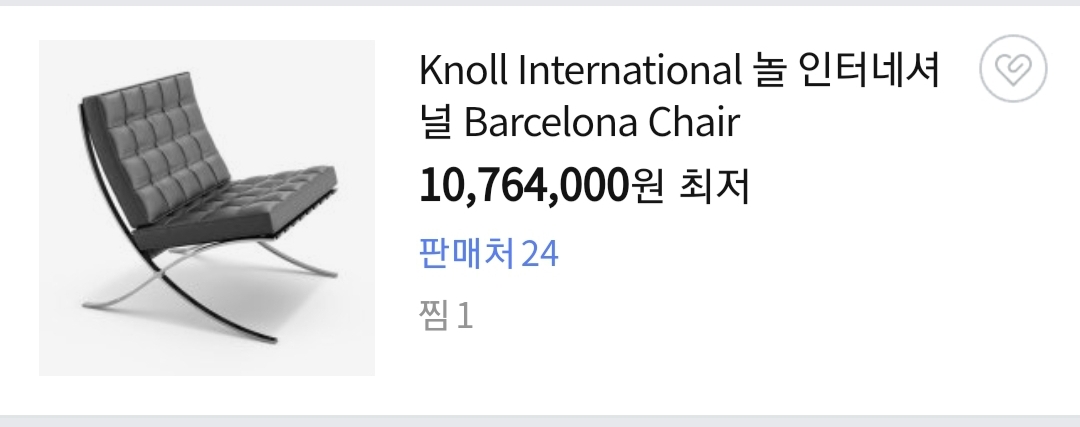Click the number 24 beside 판매처
Viewport: 1080px width, 427px height.
pos(540,254)
